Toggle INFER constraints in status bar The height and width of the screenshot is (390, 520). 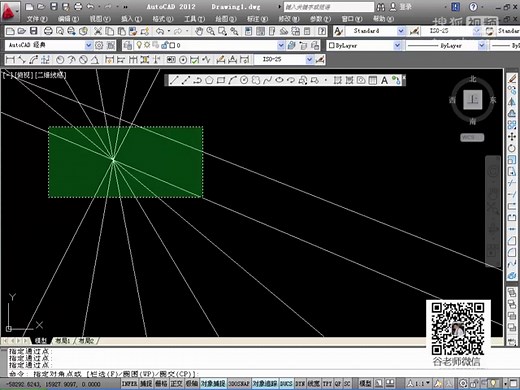129,384
